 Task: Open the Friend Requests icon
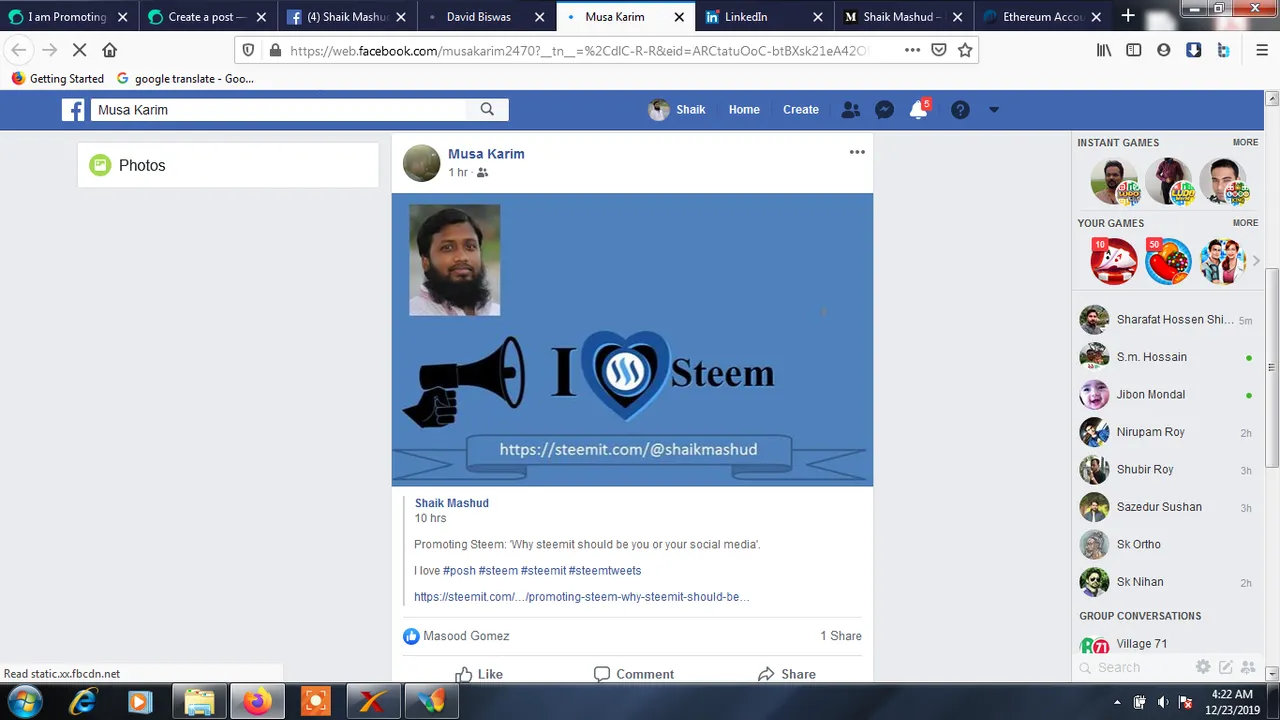point(851,110)
